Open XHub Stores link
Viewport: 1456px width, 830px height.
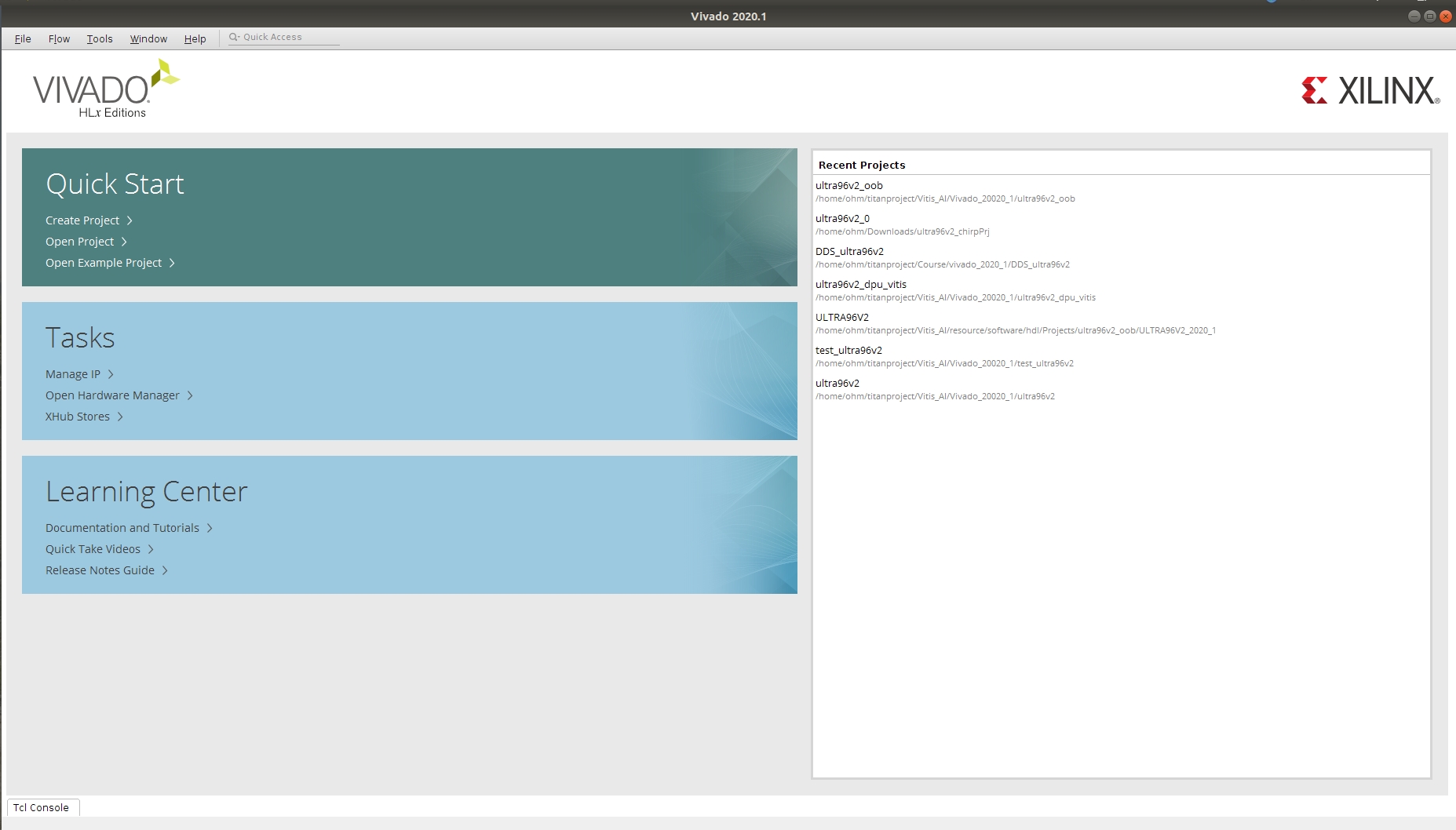point(78,417)
